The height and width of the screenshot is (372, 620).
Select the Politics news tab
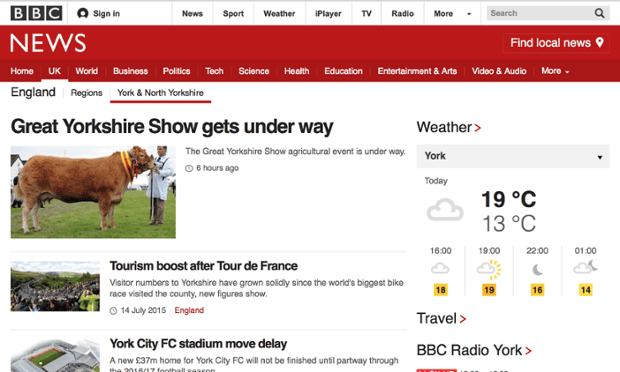coord(176,71)
